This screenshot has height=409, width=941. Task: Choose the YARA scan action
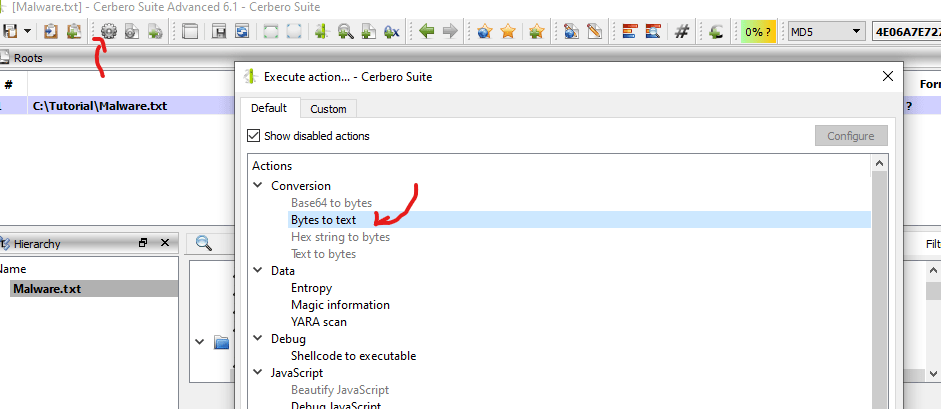[318, 322]
